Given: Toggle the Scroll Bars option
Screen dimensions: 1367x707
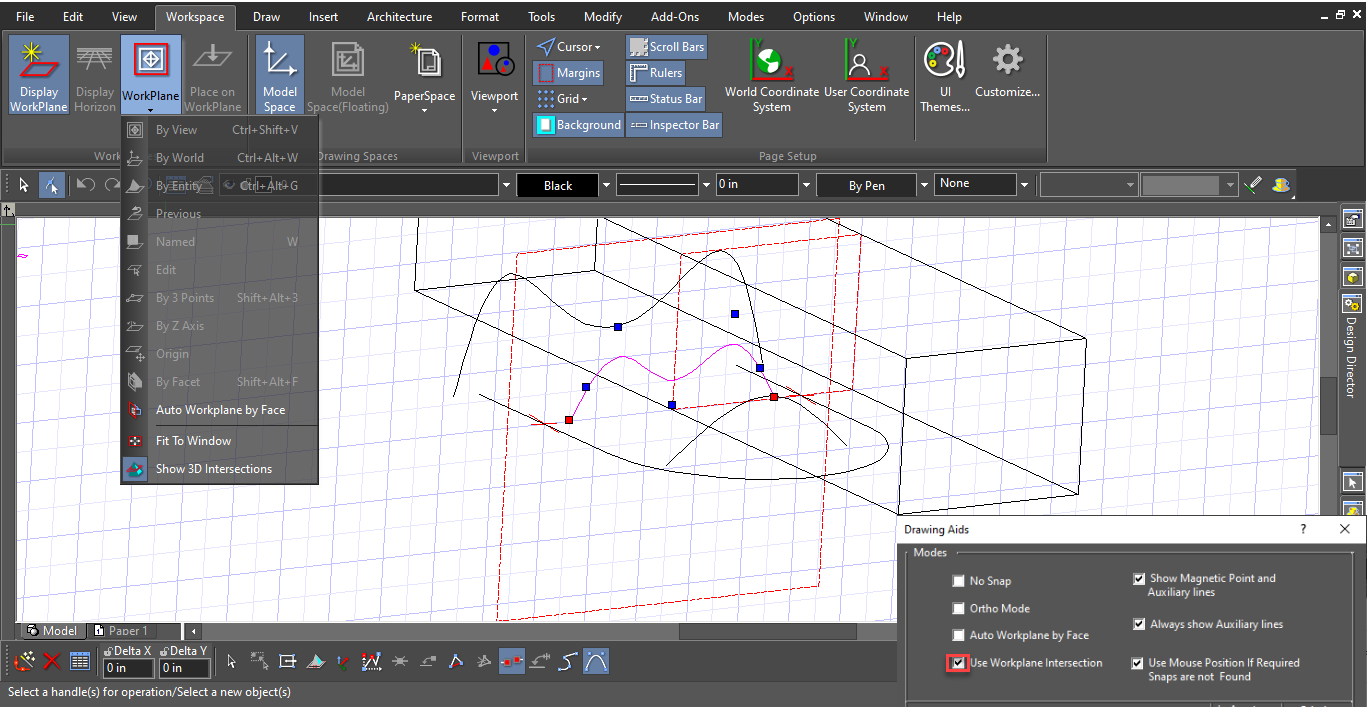Looking at the screenshot, I should [667, 47].
